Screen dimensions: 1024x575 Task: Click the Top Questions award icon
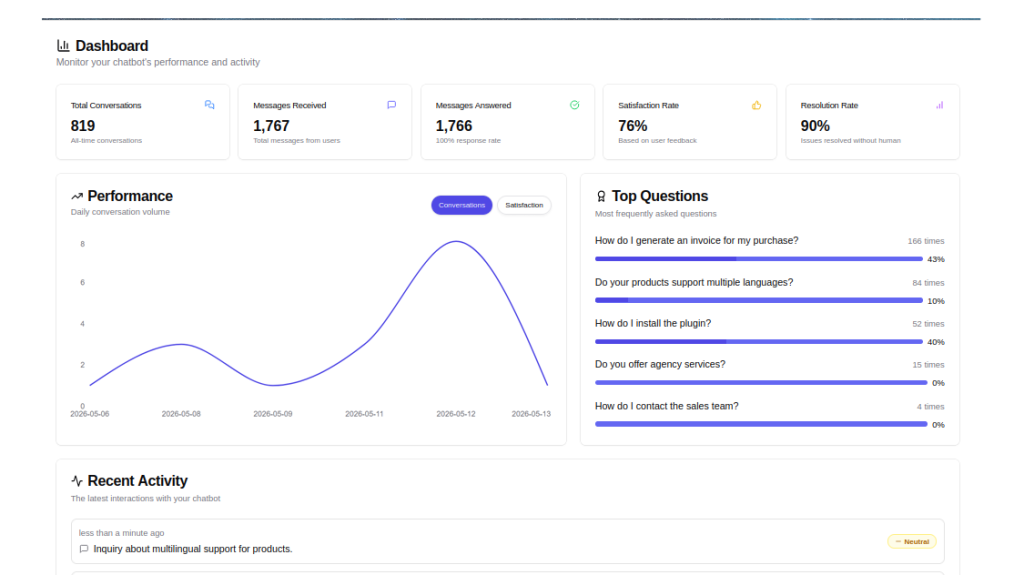[601, 196]
